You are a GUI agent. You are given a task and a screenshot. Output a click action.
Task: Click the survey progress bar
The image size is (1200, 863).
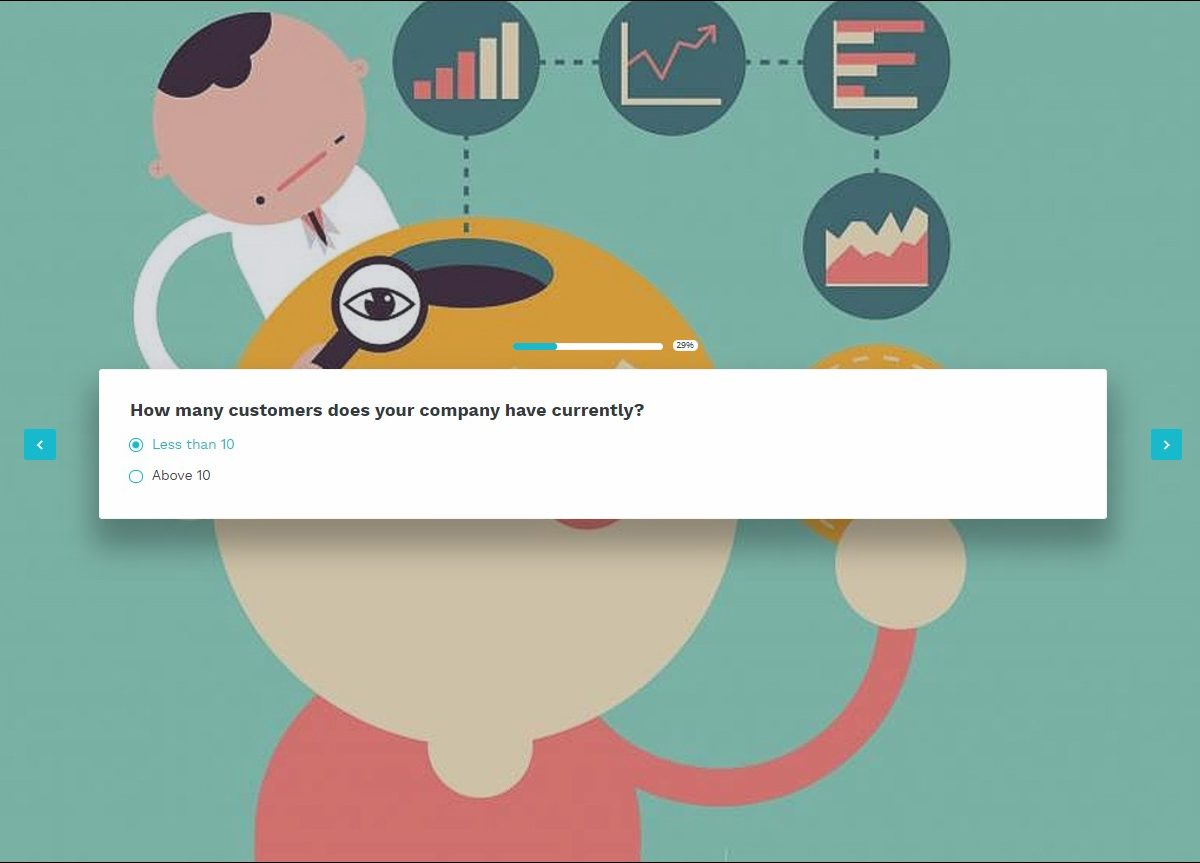pyautogui.click(x=588, y=346)
